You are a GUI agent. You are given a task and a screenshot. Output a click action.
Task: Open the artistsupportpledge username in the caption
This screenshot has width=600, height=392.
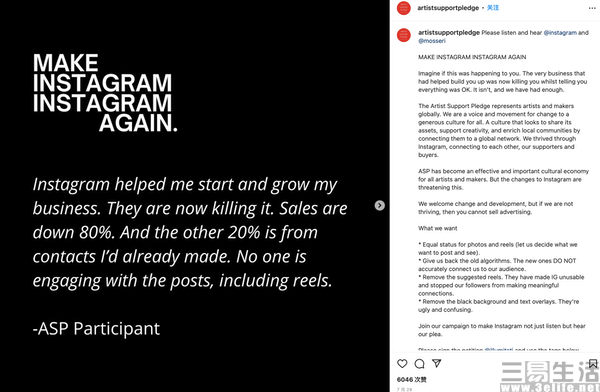(x=449, y=33)
